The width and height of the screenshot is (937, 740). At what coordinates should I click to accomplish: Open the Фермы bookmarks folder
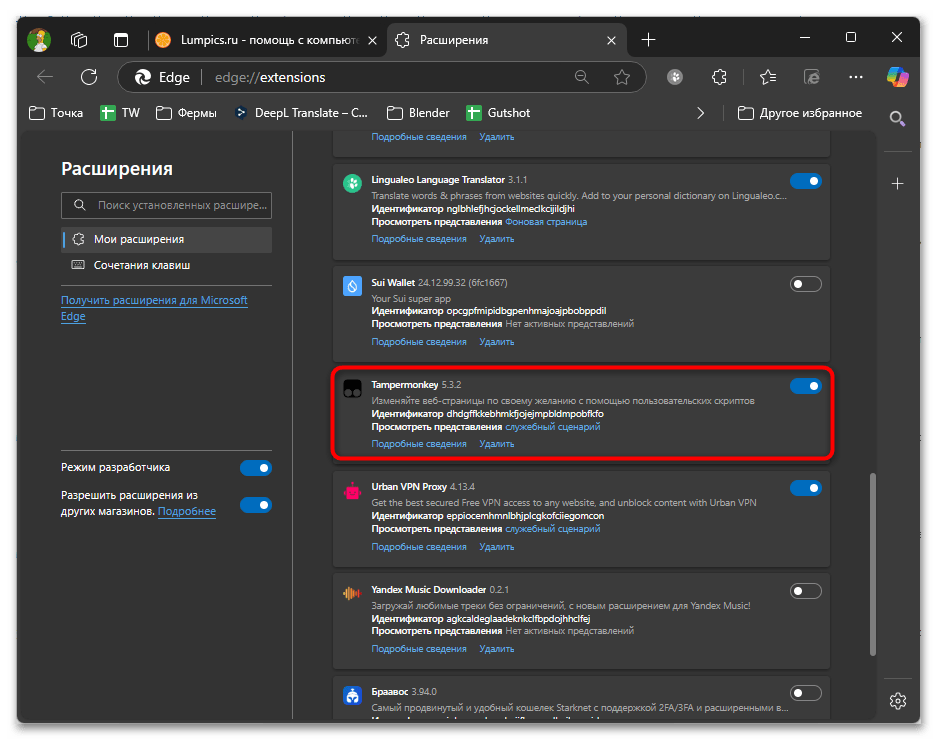[186, 113]
